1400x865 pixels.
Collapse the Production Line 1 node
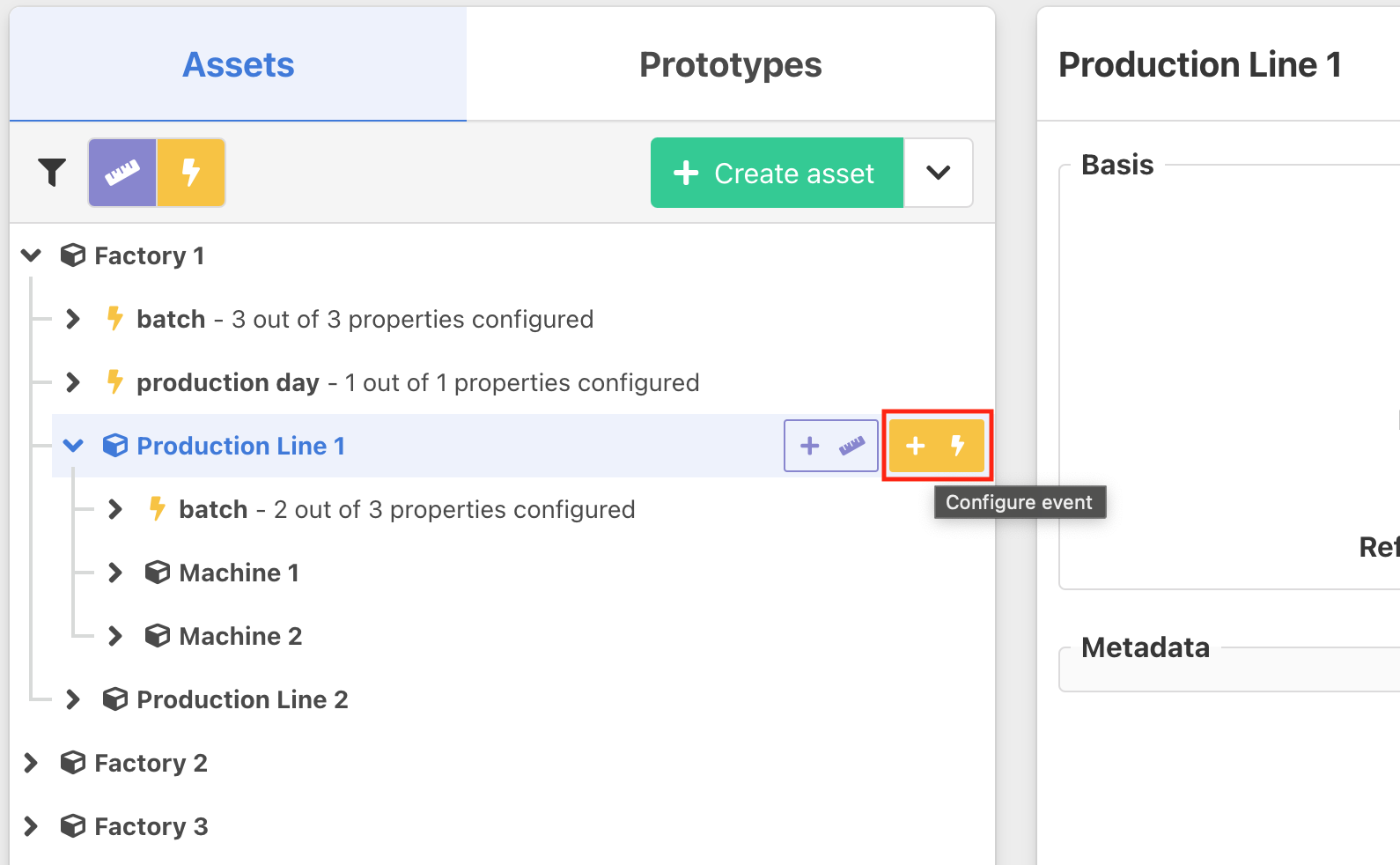coord(73,446)
